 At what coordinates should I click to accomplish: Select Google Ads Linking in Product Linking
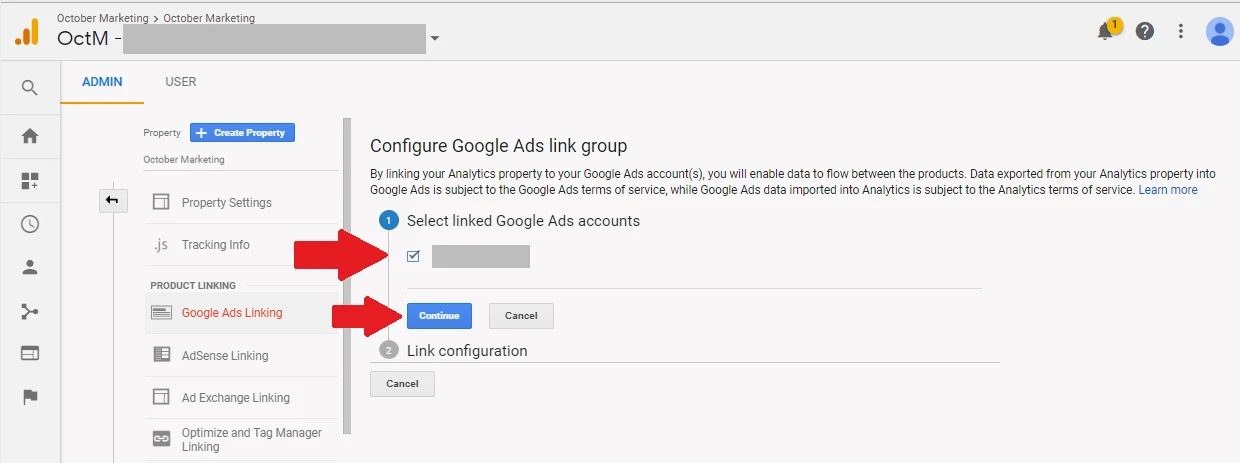click(x=232, y=313)
